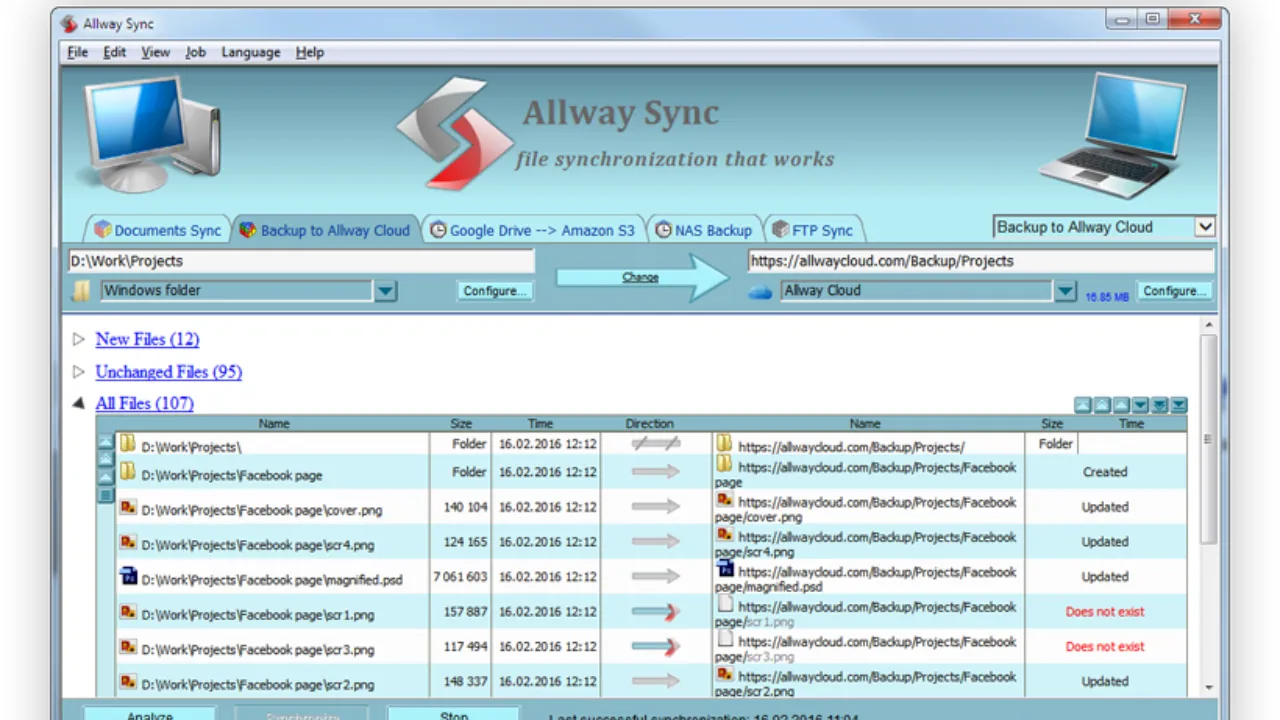
Task: Click the vertical scrollbar thumb
Action: click(x=1208, y=439)
